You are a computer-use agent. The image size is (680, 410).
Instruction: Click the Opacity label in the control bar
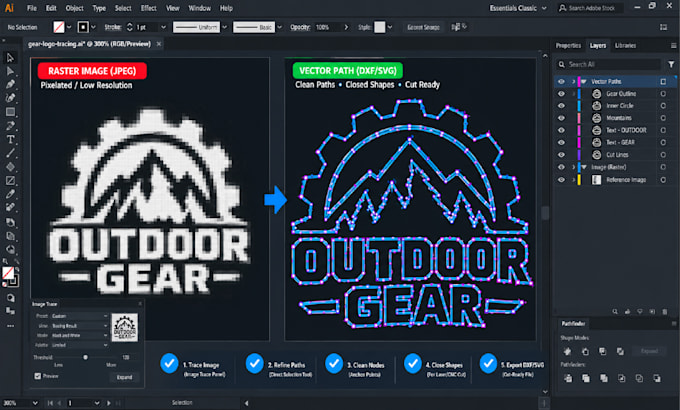[x=300, y=27]
